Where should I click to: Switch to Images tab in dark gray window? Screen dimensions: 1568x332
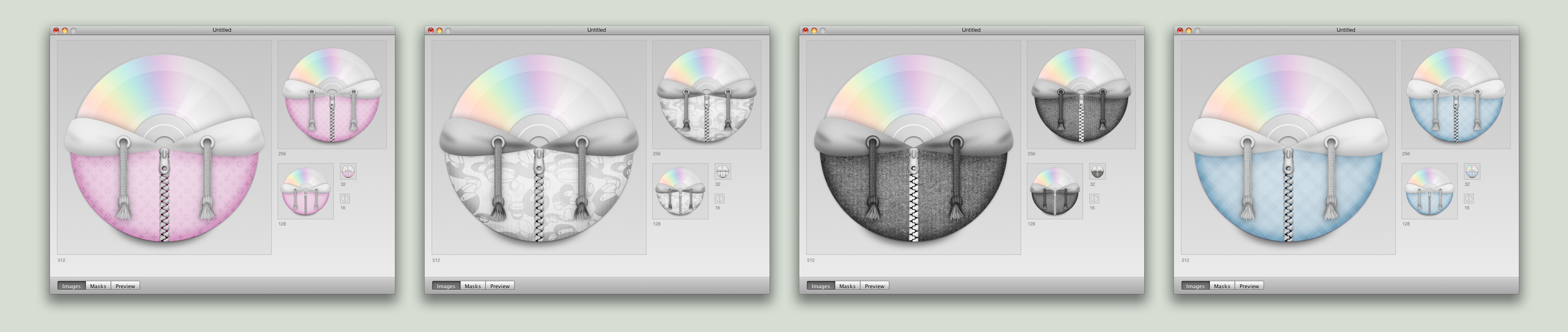820,286
